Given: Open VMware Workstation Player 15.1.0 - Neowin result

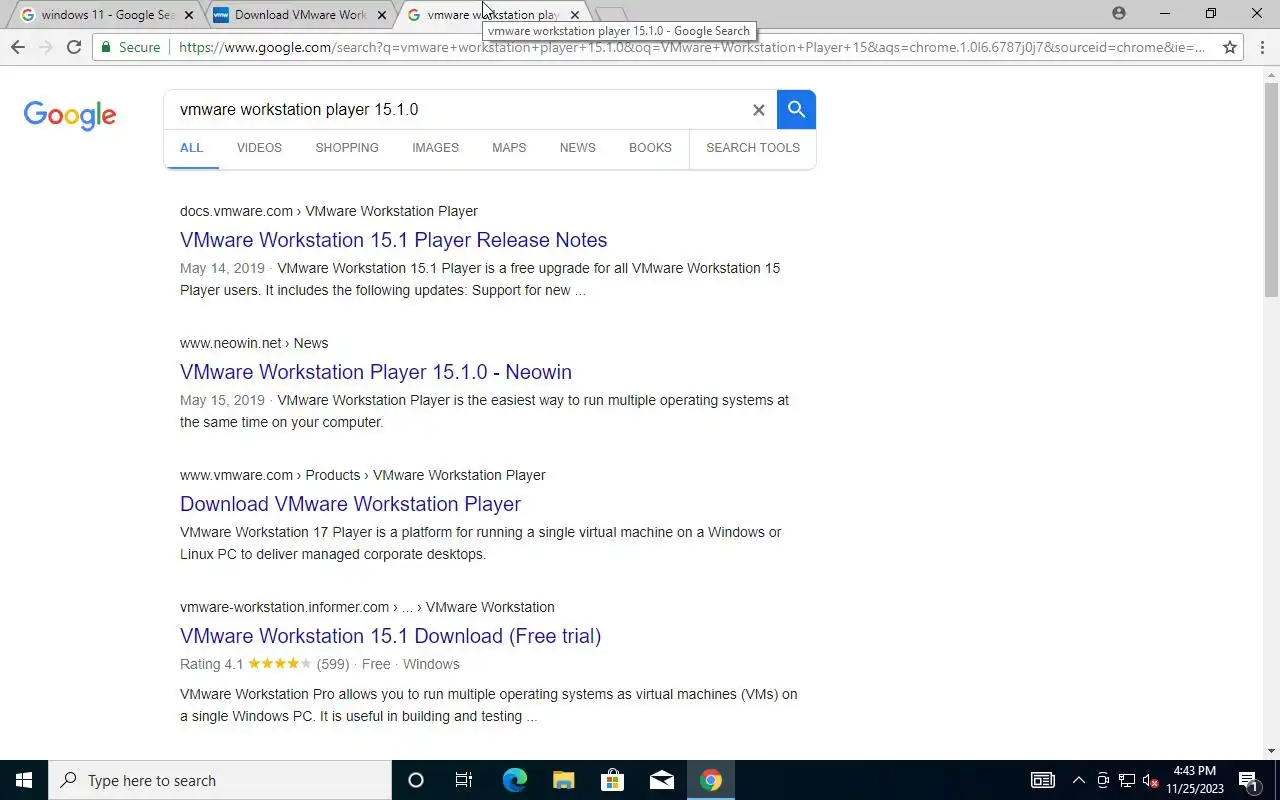Looking at the screenshot, I should (x=376, y=372).
